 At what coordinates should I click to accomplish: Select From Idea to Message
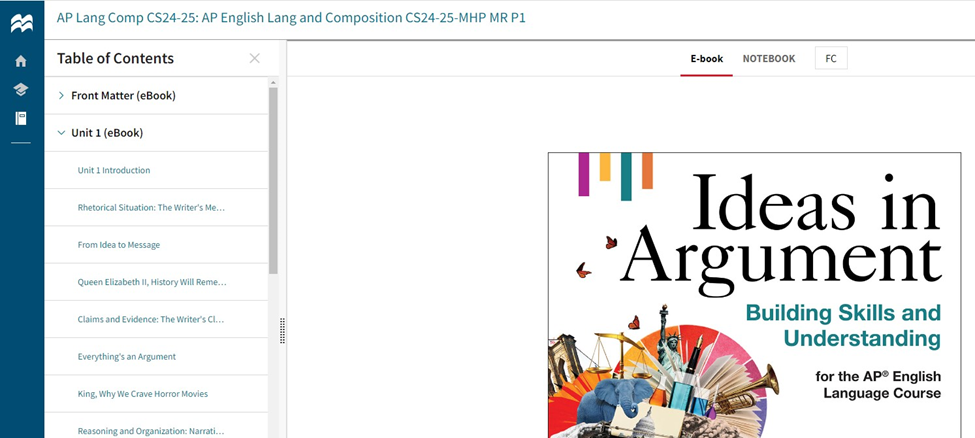[x=119, y=245]
